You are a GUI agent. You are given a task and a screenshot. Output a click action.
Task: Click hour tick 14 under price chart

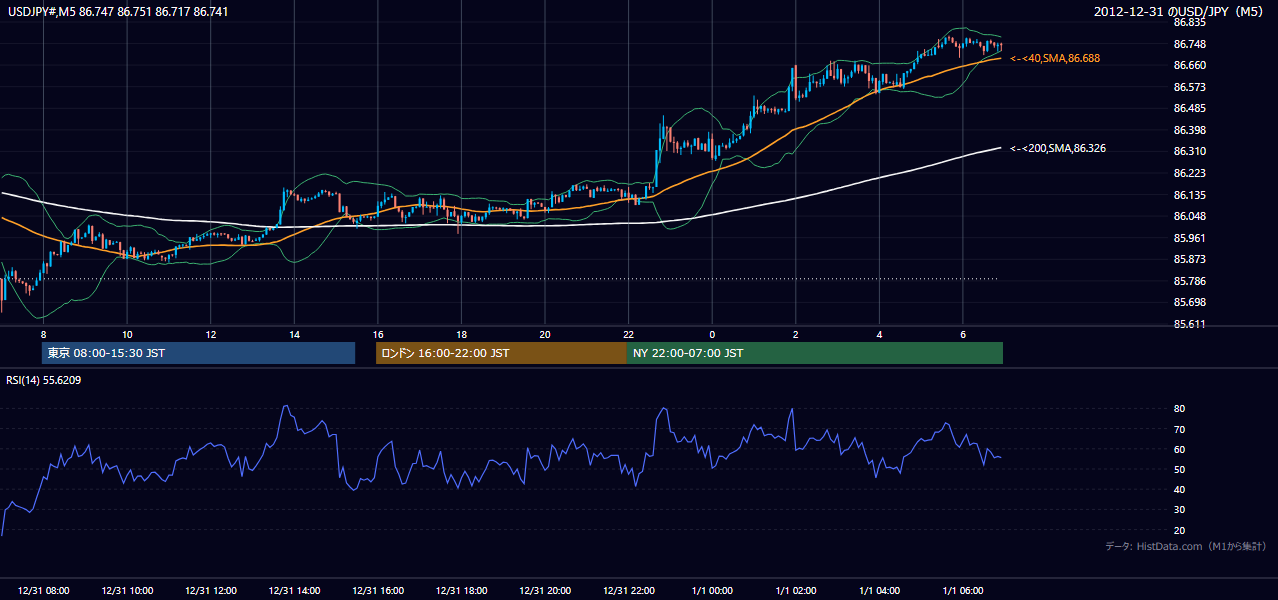pos(294,334)
